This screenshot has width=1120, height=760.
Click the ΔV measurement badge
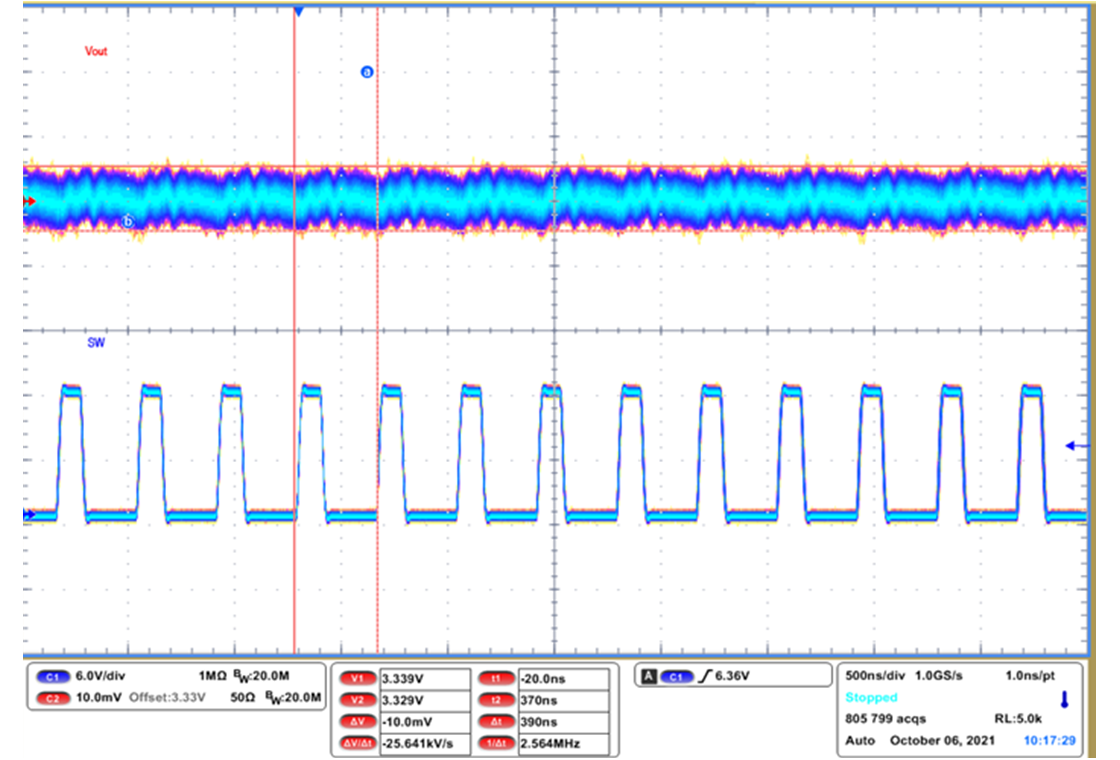(356, 719)
